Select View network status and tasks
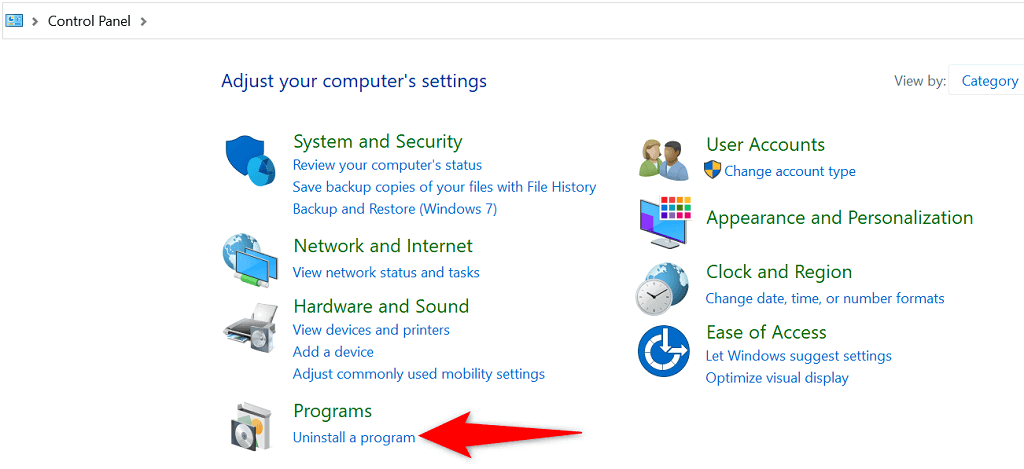Viewport: 1024px width, 469px height. [386, 272]
